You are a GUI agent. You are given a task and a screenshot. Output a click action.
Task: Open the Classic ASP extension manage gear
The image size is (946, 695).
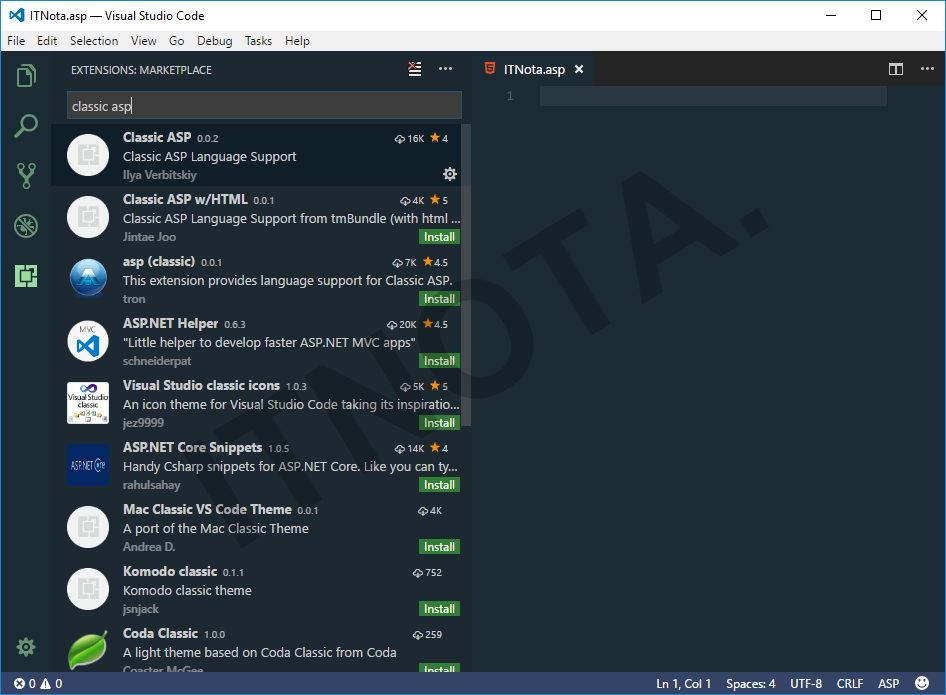coord(450,174)
